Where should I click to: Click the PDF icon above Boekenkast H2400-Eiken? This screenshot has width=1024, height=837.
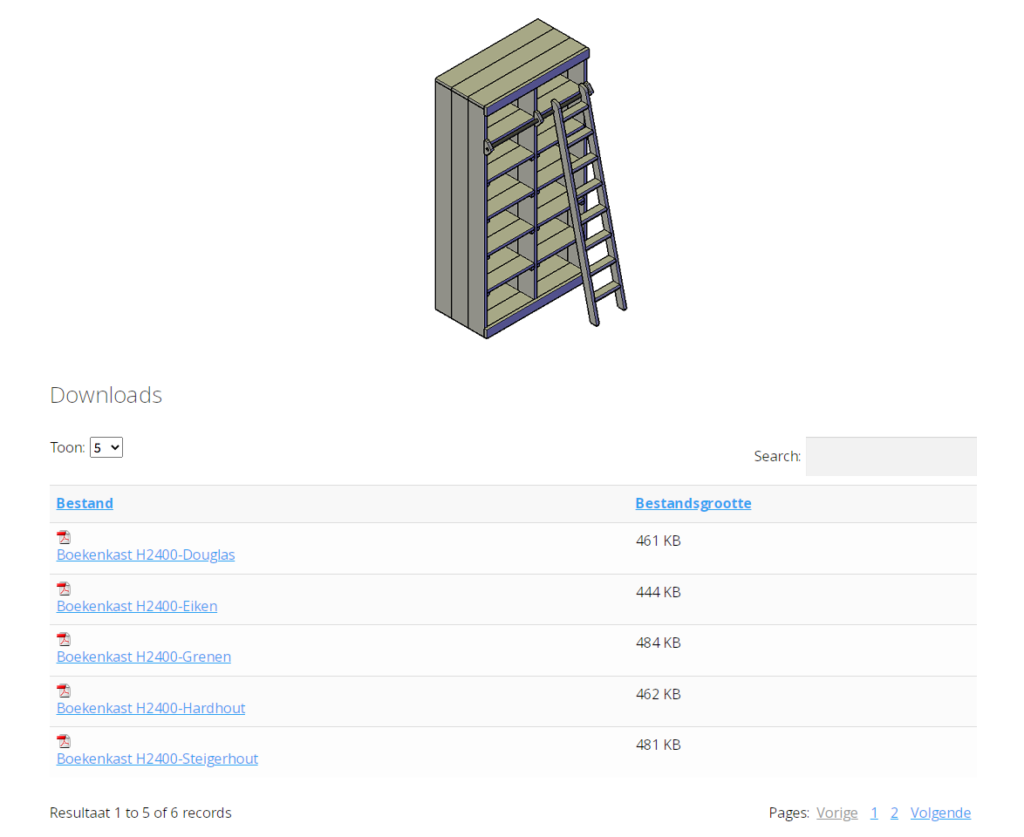click(x=63, y=589)
